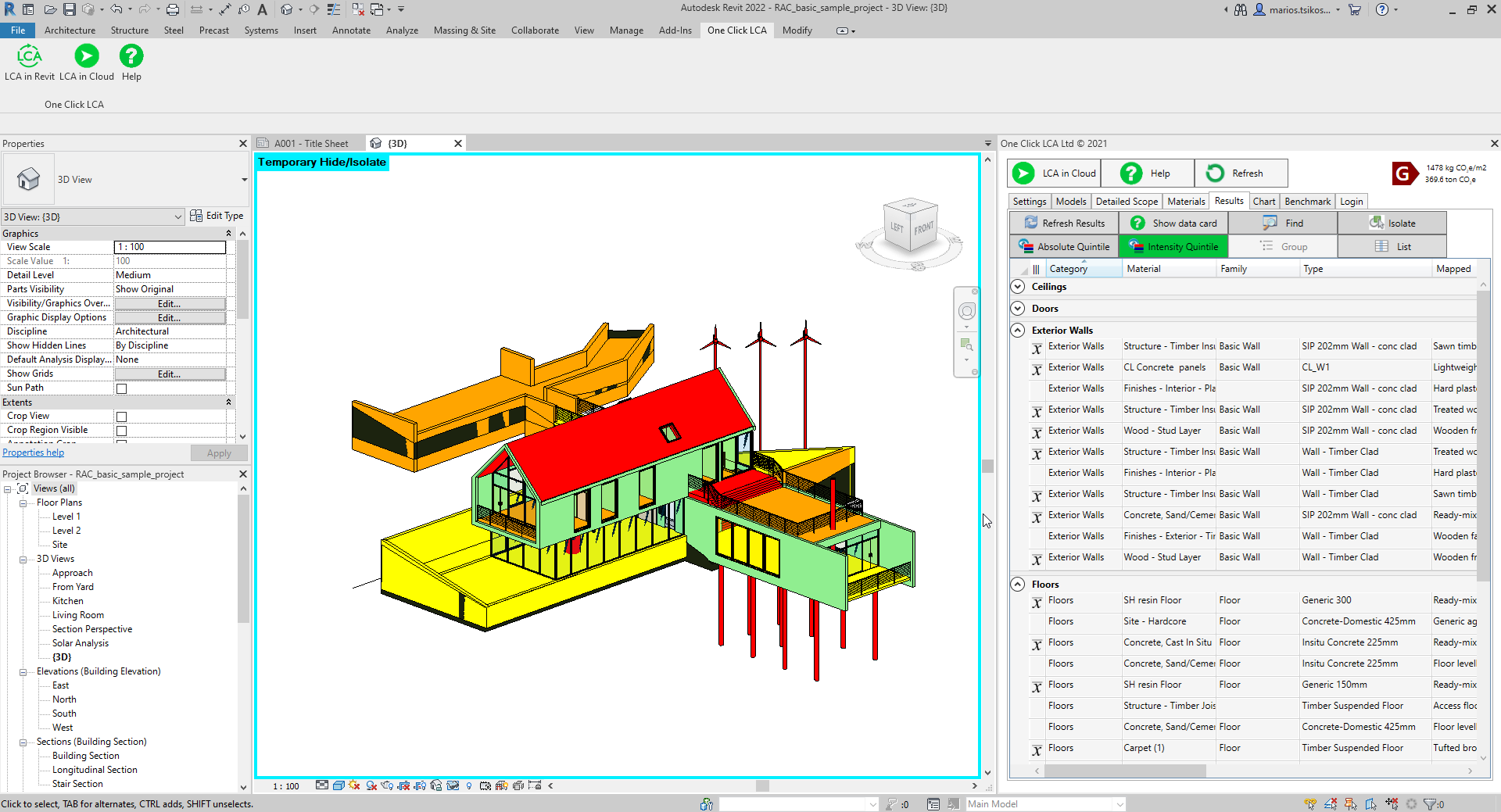Image resolution: width=1501 pixels, height=812 pixels.
Task: Click the results table horizontal scrollbar
Action: (x=1126, y=771)
